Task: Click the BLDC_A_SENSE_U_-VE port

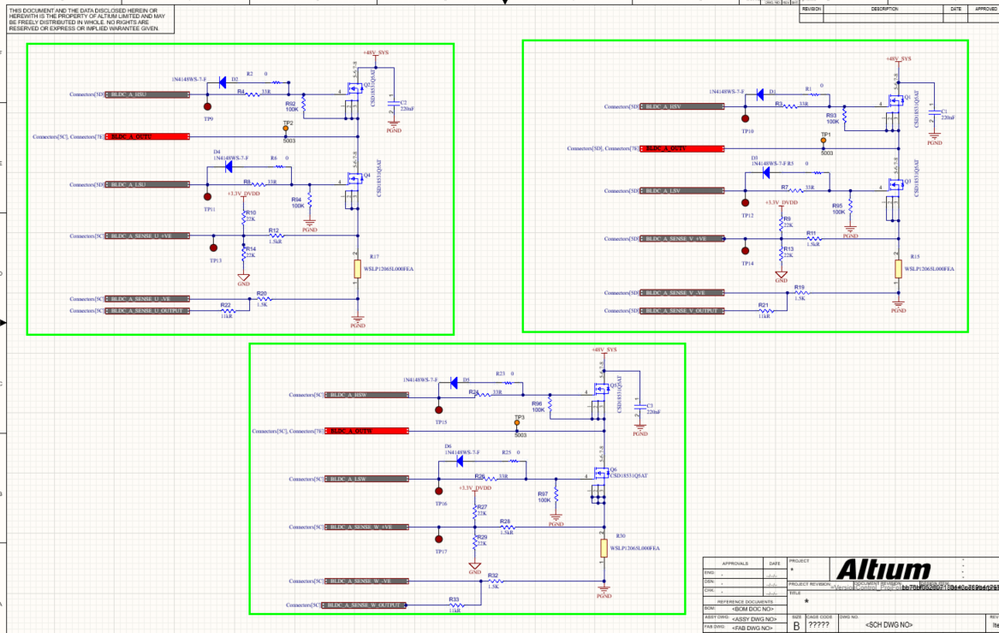Action: tap(147, 299)
